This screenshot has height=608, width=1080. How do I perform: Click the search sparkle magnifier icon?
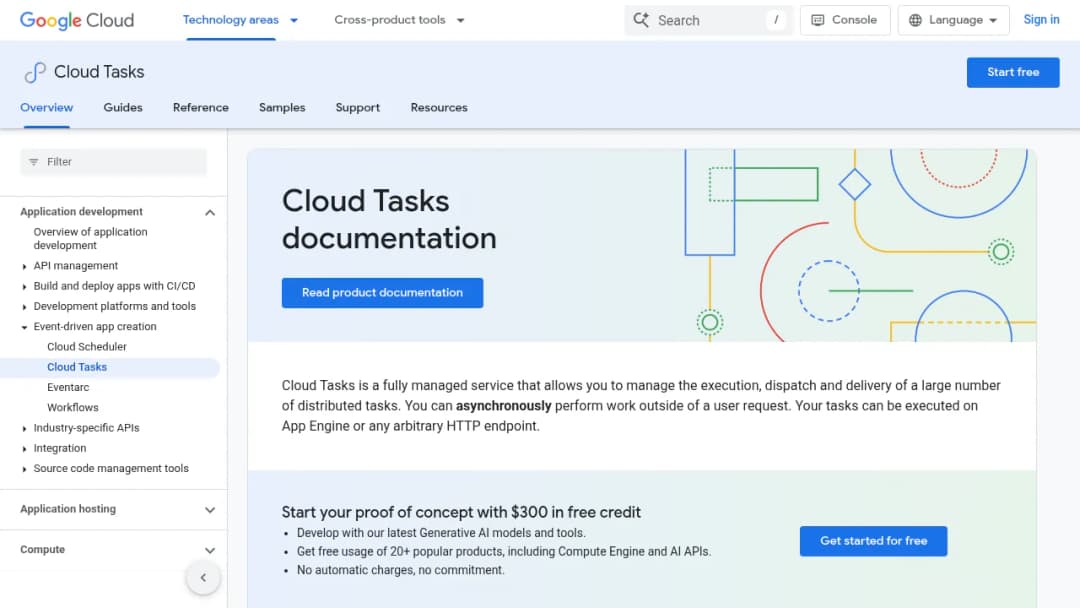(x=641, y=20)
